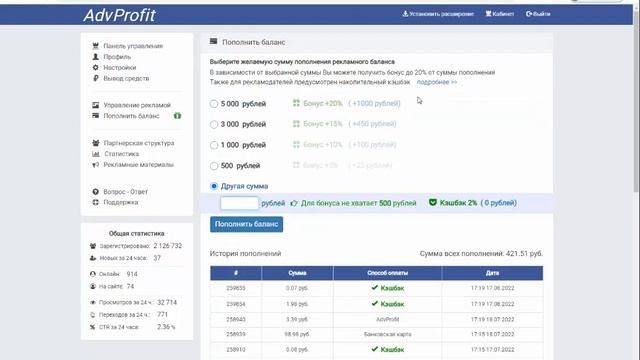640x360 pixels.
Task: Click the AdvProfit payment method cell
Action: pyautogui.click(x=387, y=319)
